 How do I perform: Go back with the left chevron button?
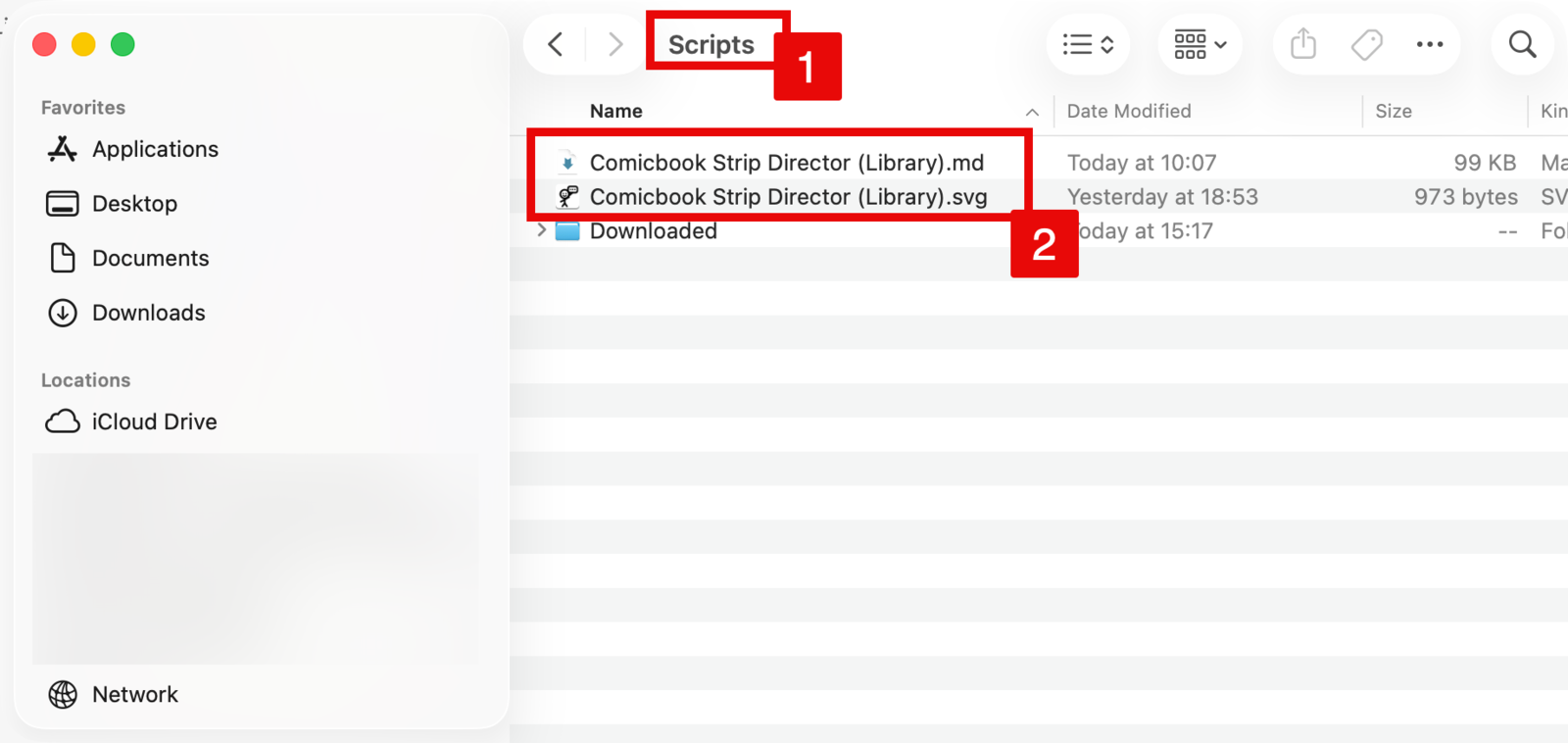coord(556,44)
